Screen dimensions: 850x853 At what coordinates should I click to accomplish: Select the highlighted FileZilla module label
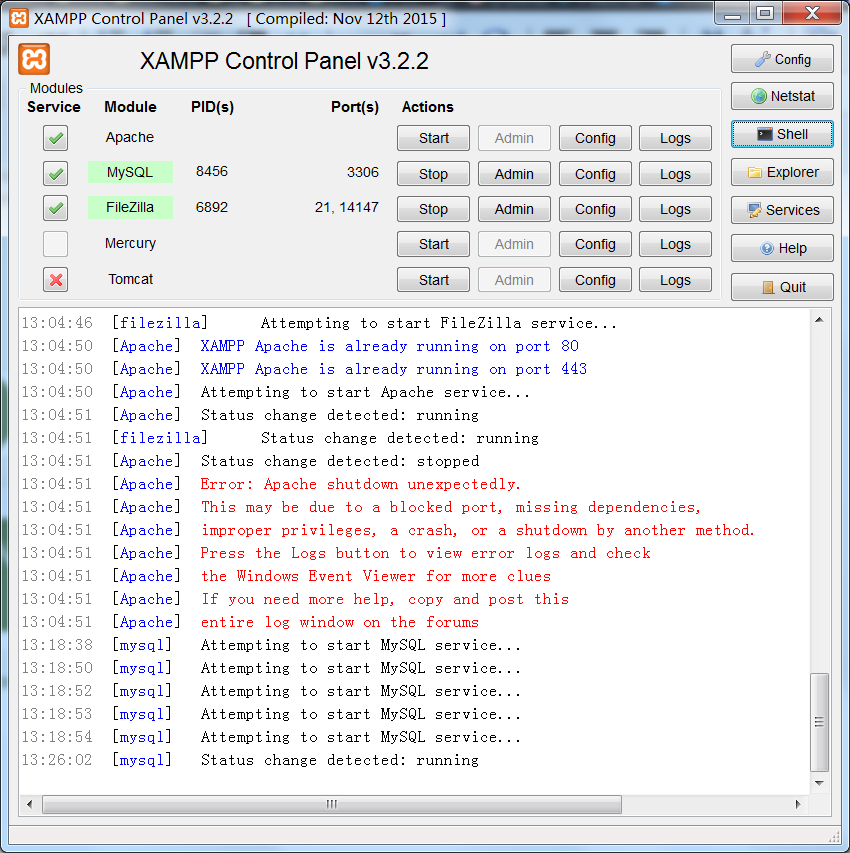(130, 207)
